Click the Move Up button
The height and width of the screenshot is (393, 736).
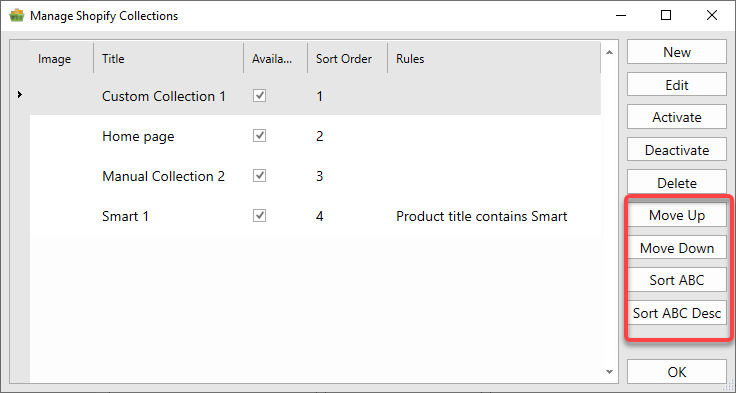click(x=677, y=216)
